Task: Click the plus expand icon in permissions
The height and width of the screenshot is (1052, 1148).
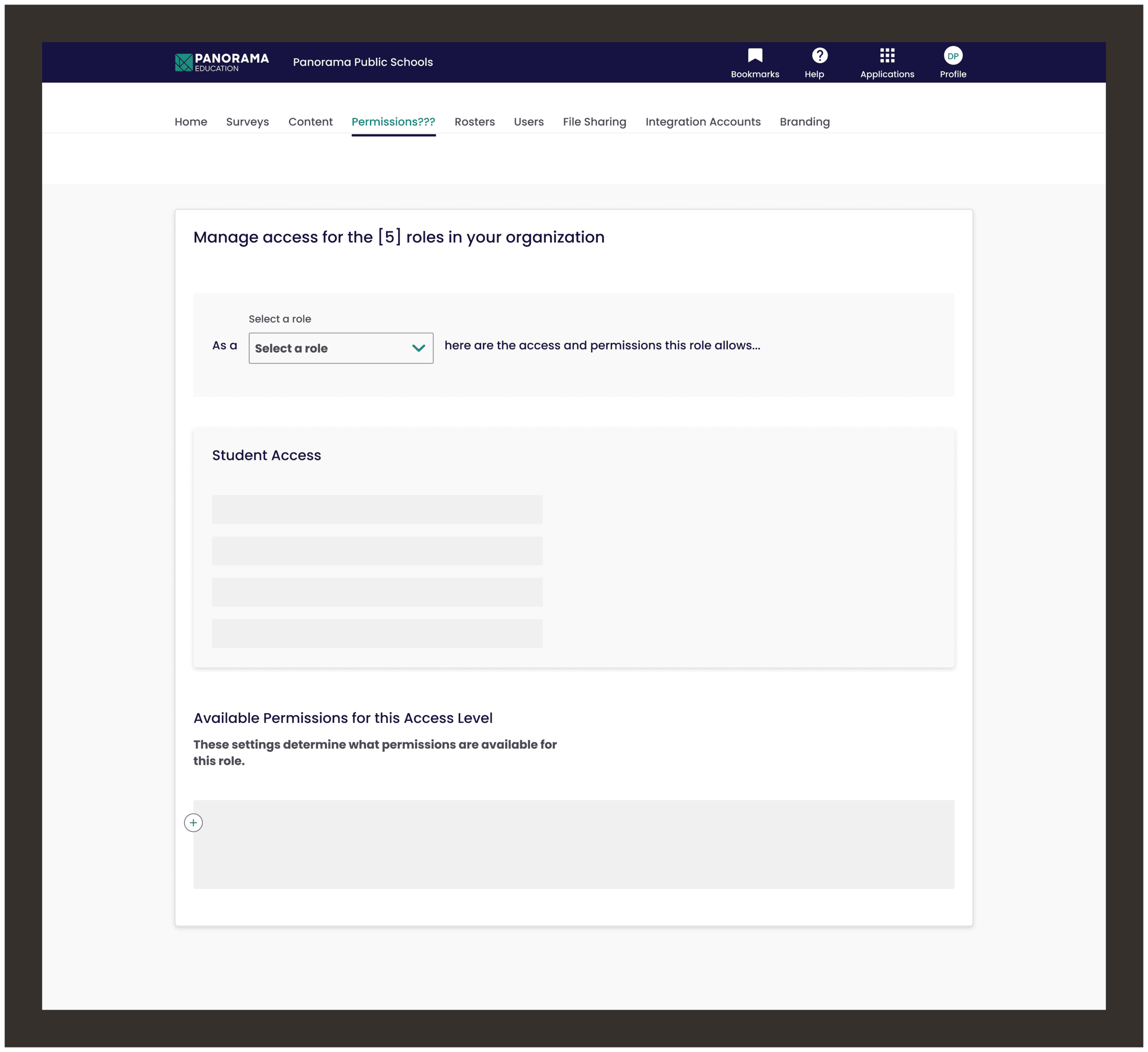Action: click(x=193, y=822)
